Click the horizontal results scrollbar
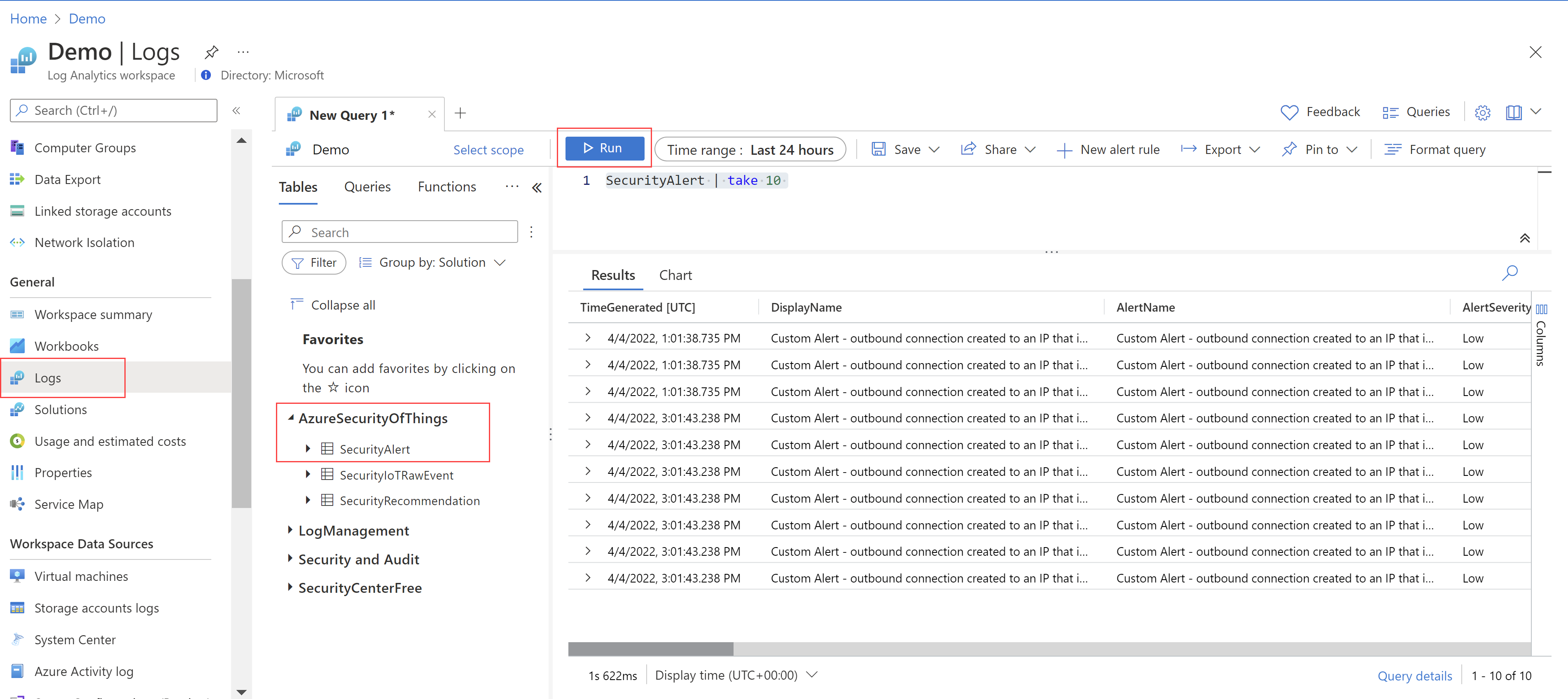The height and width of the screenshot is (699, 1568). (x=651, y=649)
